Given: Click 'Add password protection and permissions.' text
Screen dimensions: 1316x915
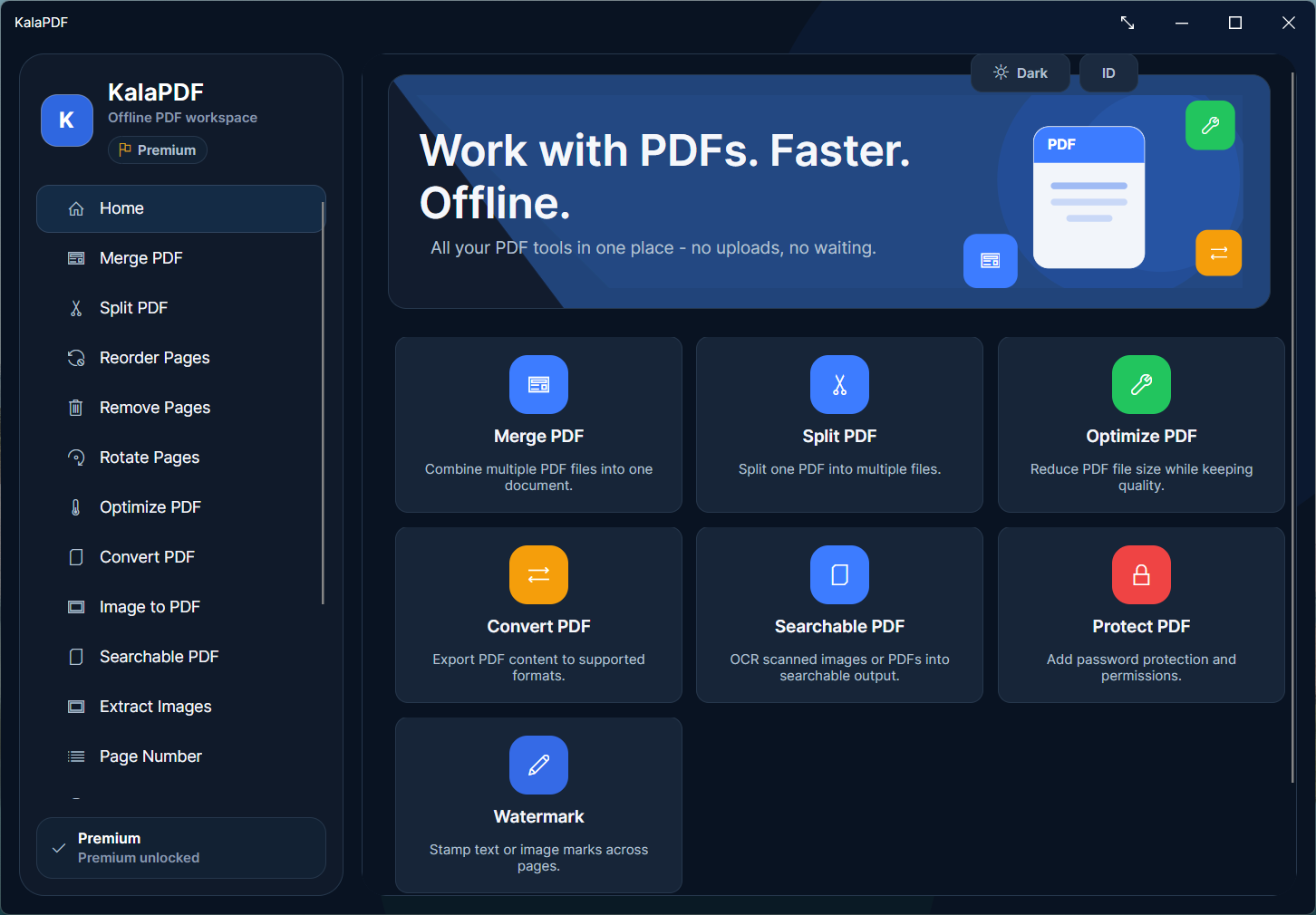Looking at the screenshot, I should pos(1141,668).
